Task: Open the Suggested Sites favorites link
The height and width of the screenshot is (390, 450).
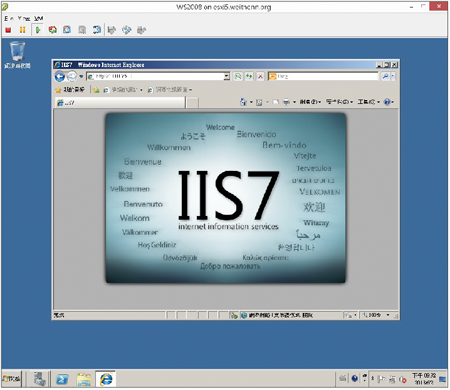Action: point(123,90)
